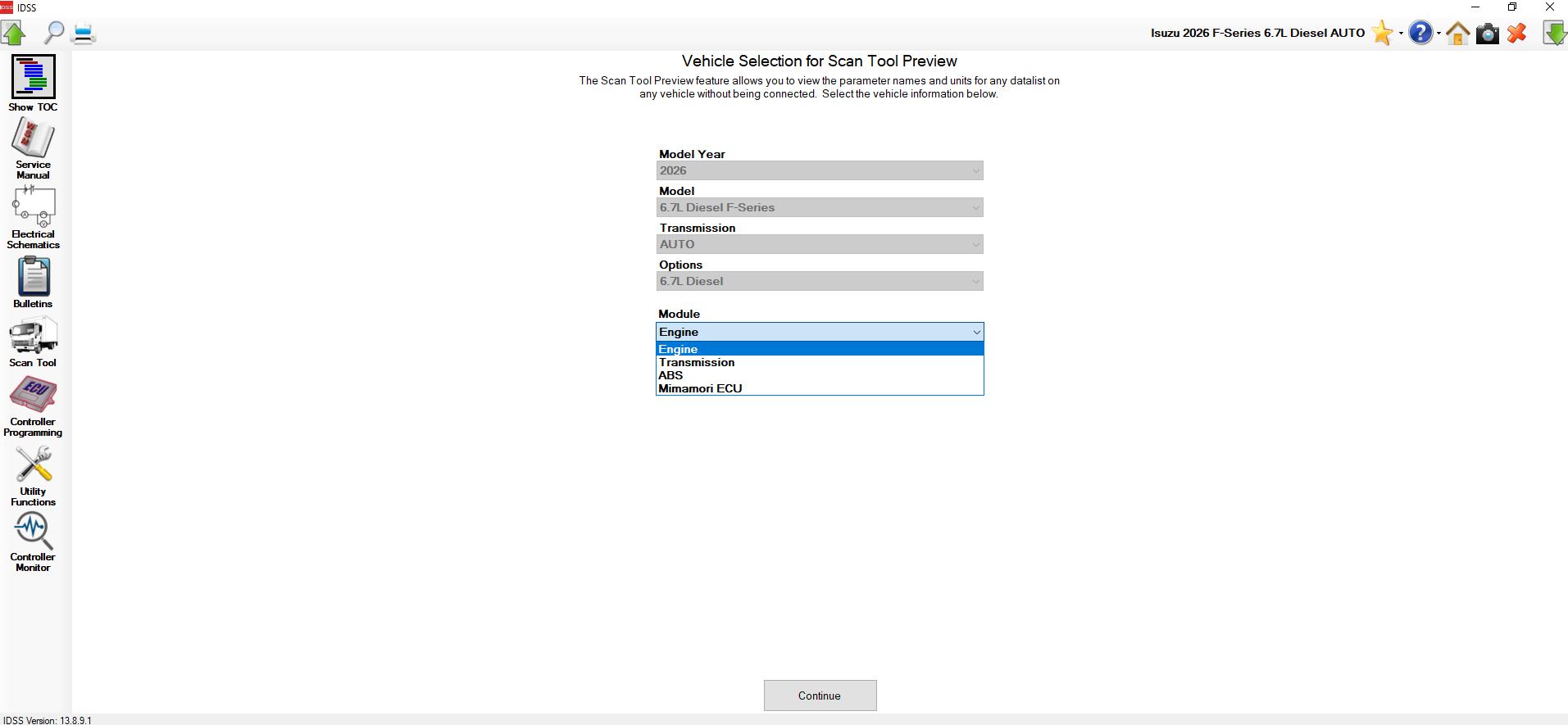Open Show TOC panel
This screenshot has width=1568, height=725.
pyautogui.click(x=33, y=84)
